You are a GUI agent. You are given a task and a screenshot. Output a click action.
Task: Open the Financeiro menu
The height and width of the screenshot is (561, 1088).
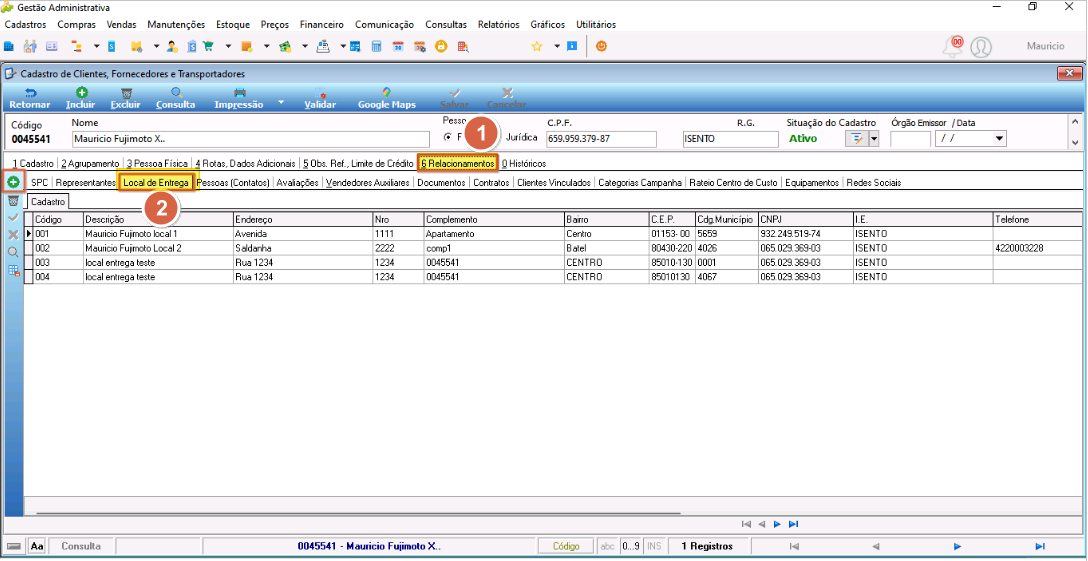321,24
